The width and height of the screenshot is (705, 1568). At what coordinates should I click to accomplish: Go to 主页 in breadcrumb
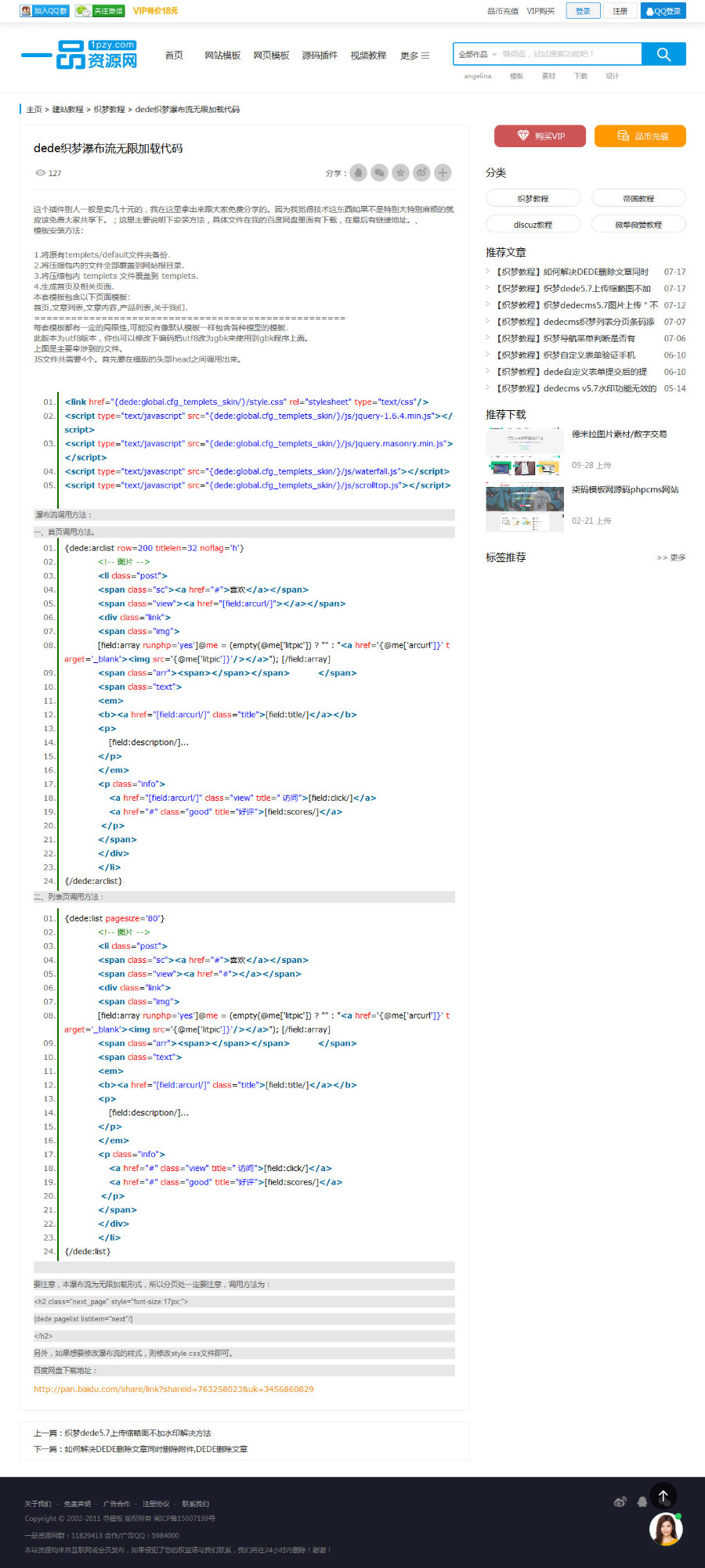click(x=34, y=110)
